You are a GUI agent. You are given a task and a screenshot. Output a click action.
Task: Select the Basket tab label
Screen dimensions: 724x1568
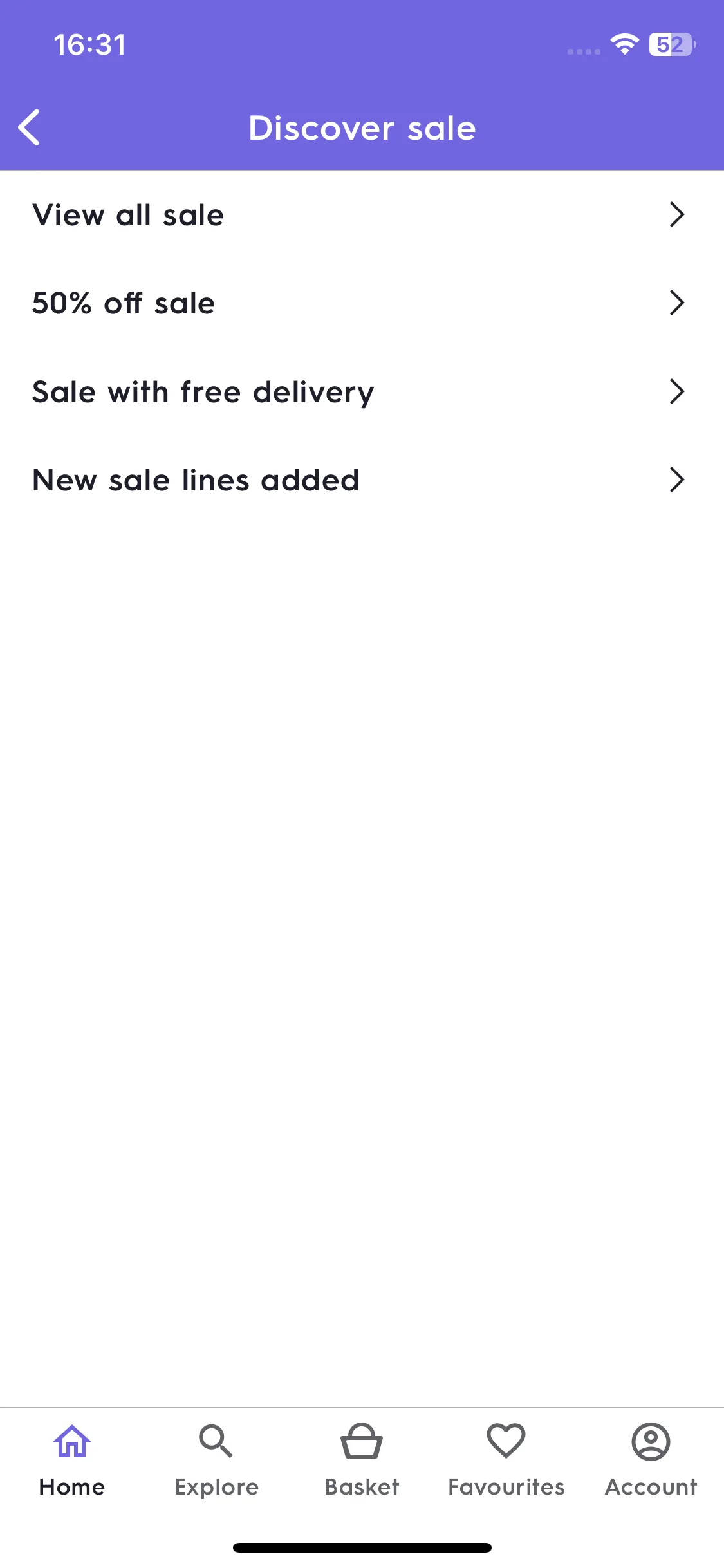362,1487
